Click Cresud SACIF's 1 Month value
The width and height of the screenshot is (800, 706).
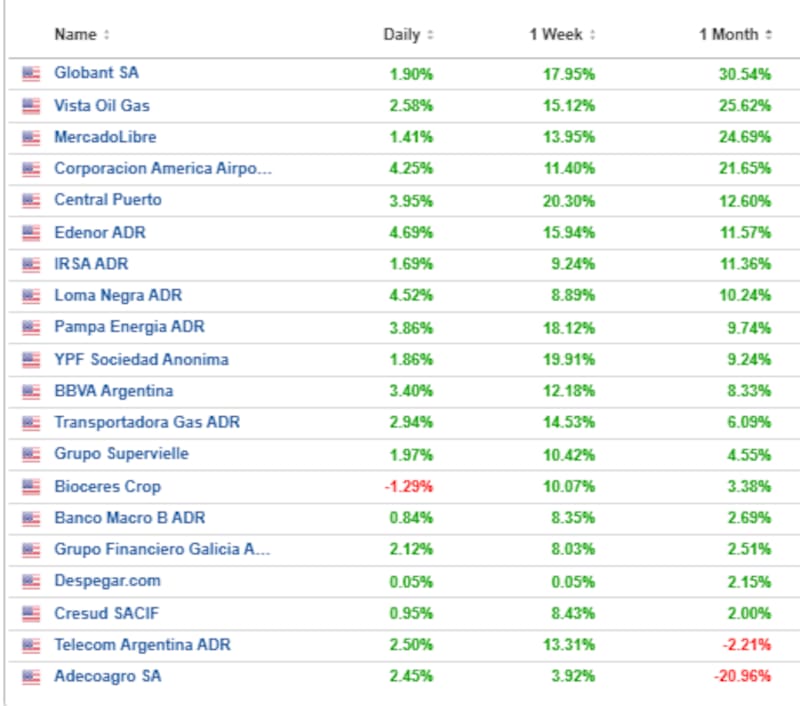pyautogui.click(x=750, y=613)
